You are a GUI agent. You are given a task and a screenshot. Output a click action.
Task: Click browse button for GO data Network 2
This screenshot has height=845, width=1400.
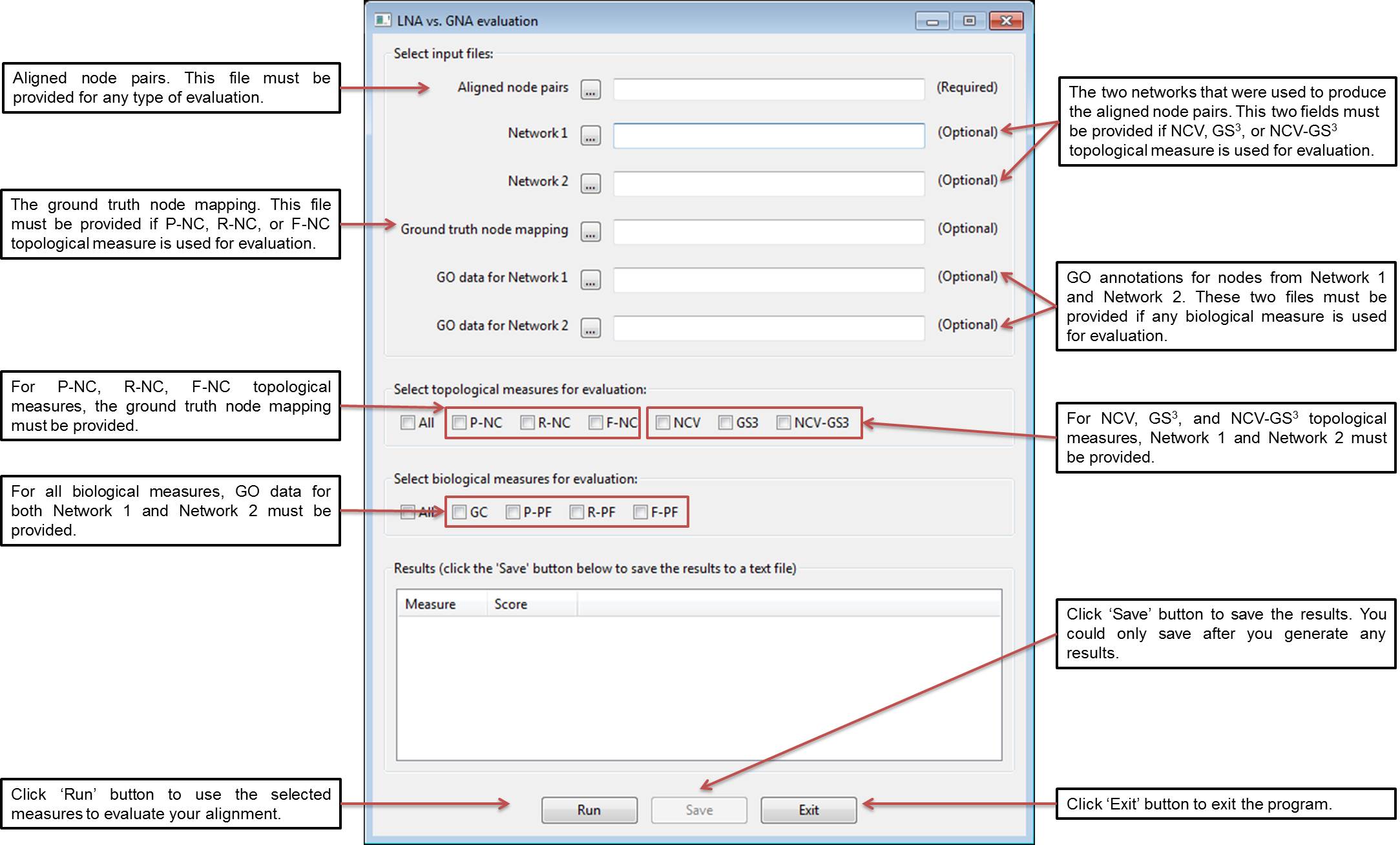coord(590,328)
